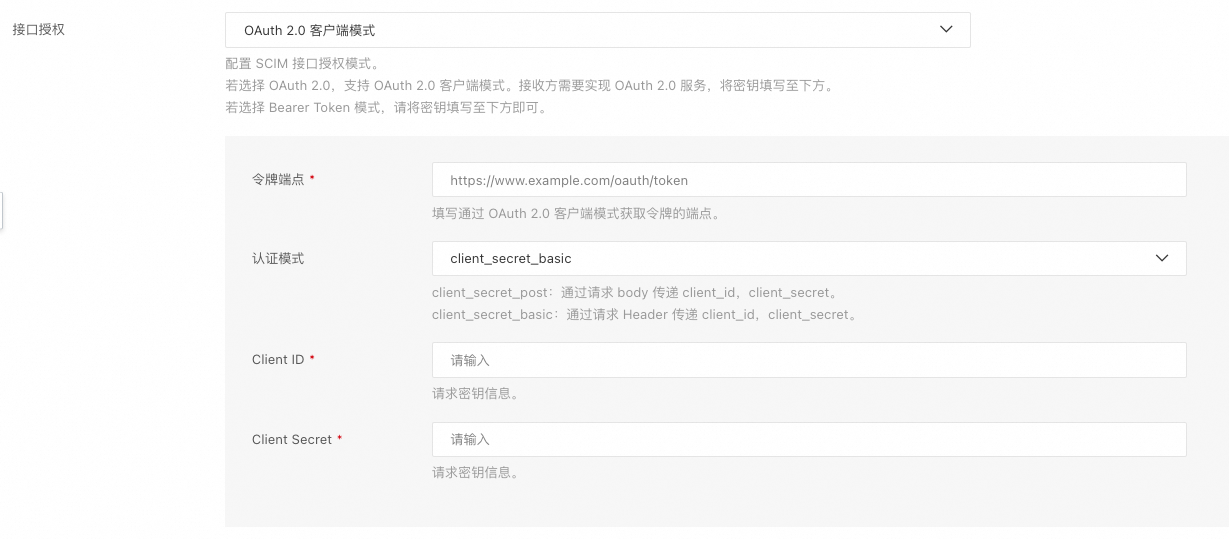Screen dimensions: 1229x539
Task: Click the hint 填写通过 OAuth 2.0 客户端模式获取令牌的端点
Action: click(576, 213)
